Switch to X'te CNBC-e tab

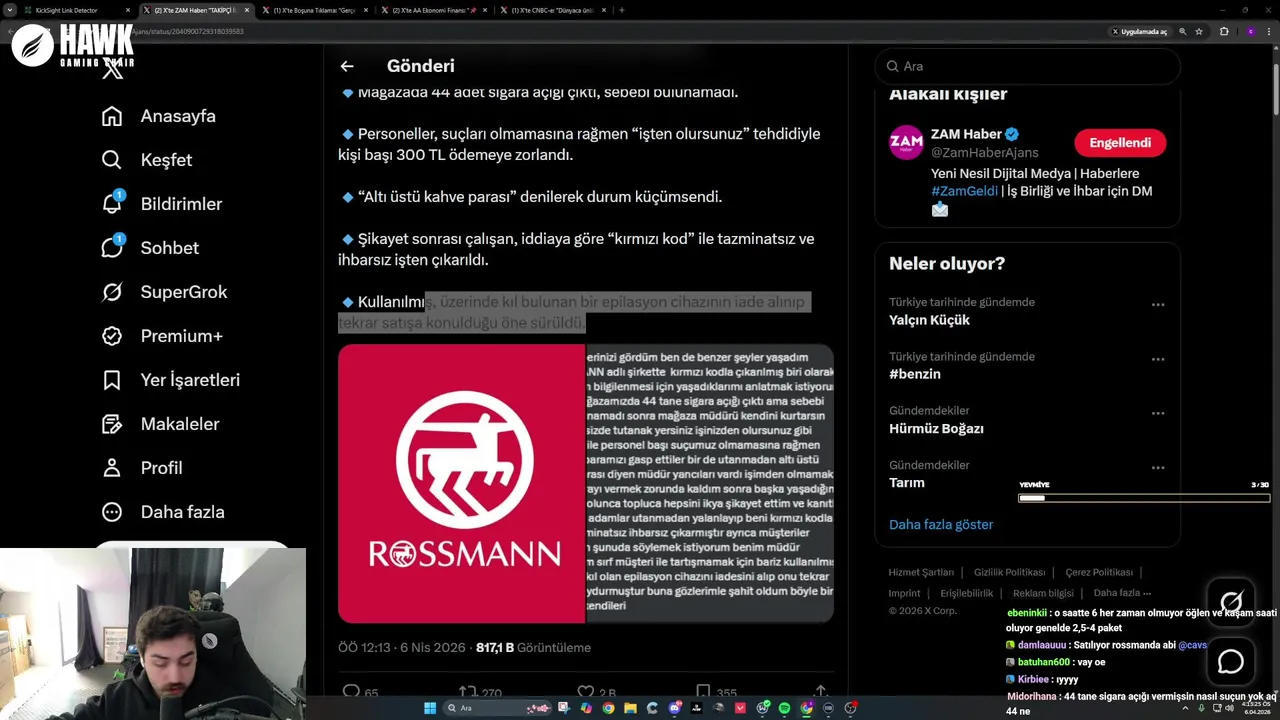click(x=552, y=10)
